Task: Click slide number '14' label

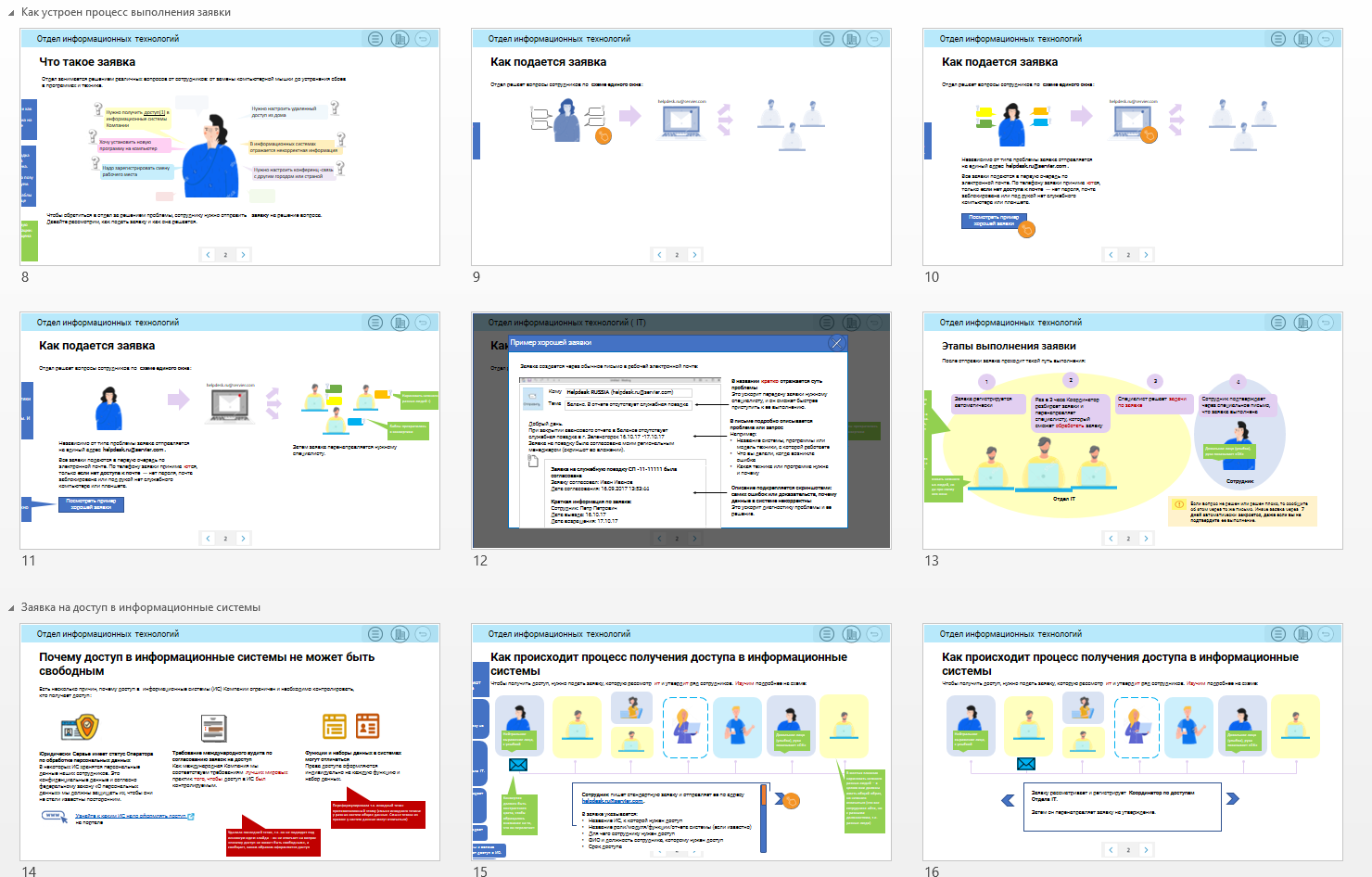Action: pos(29,871)
